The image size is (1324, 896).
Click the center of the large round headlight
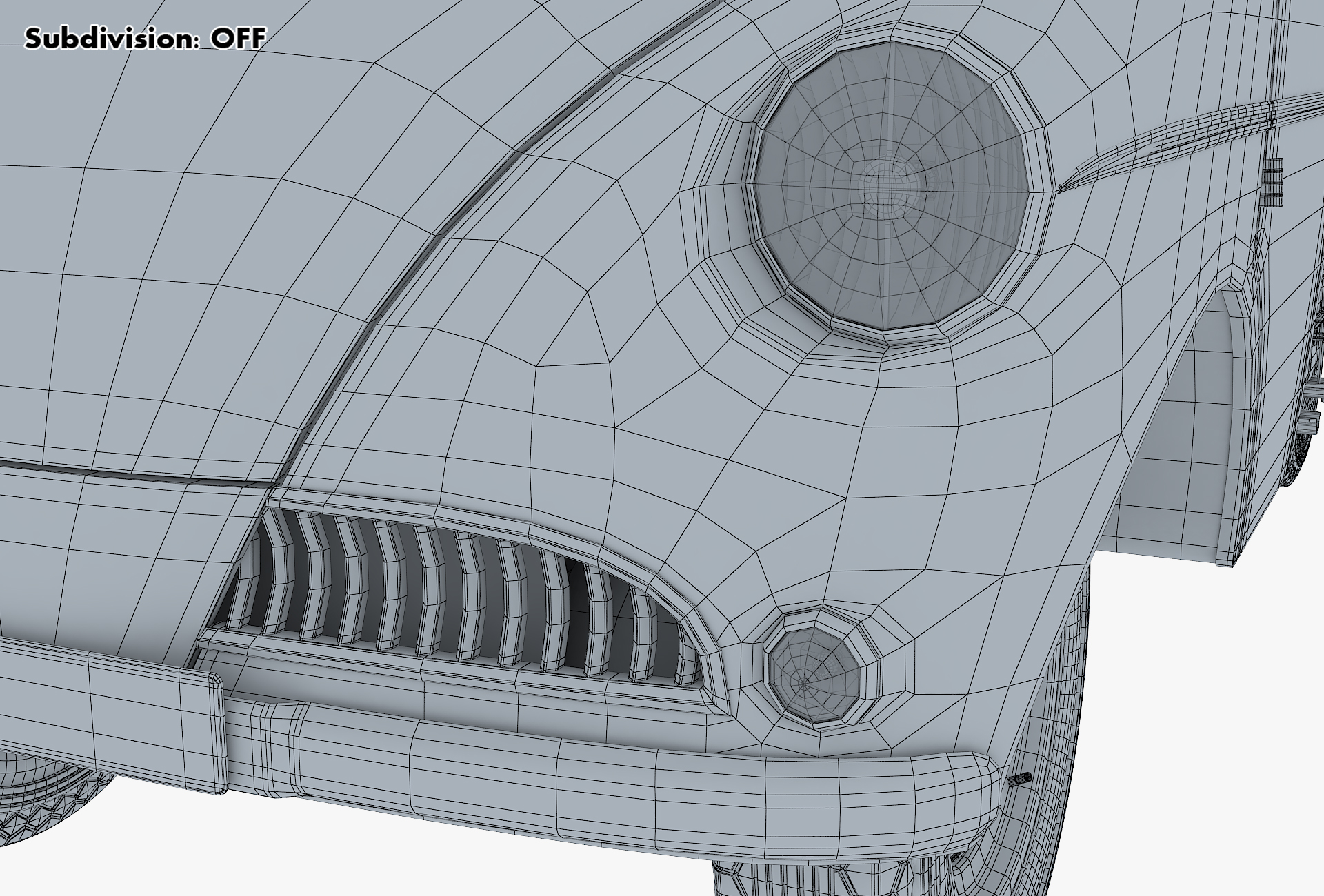[x=891, y=185]
